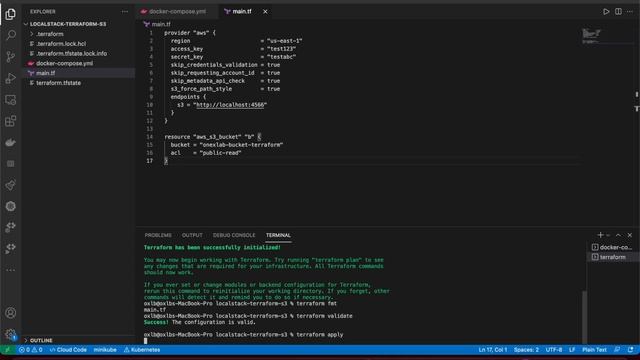Open Run and Debug view
640x360 pixels.
[x=11, y=78]
